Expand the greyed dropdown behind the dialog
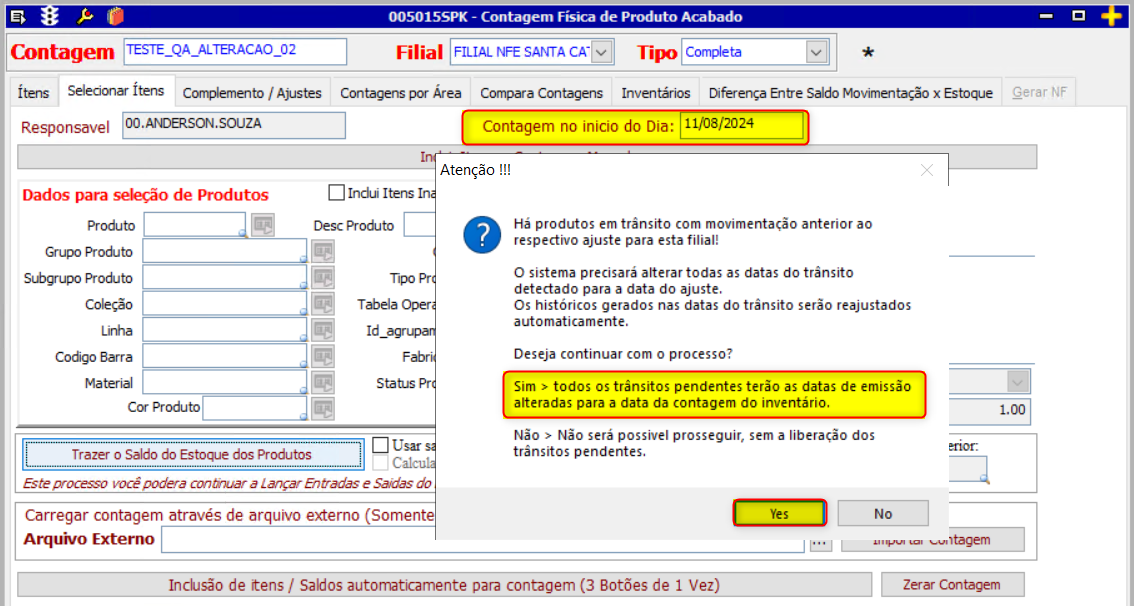The height and width of the screenshot is (606, 1134). tap(1018, 381)
